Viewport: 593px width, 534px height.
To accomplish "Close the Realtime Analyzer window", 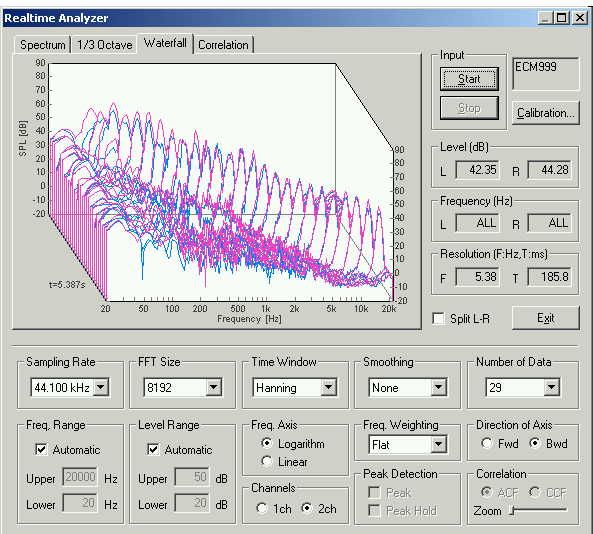I will coord(580,18).
